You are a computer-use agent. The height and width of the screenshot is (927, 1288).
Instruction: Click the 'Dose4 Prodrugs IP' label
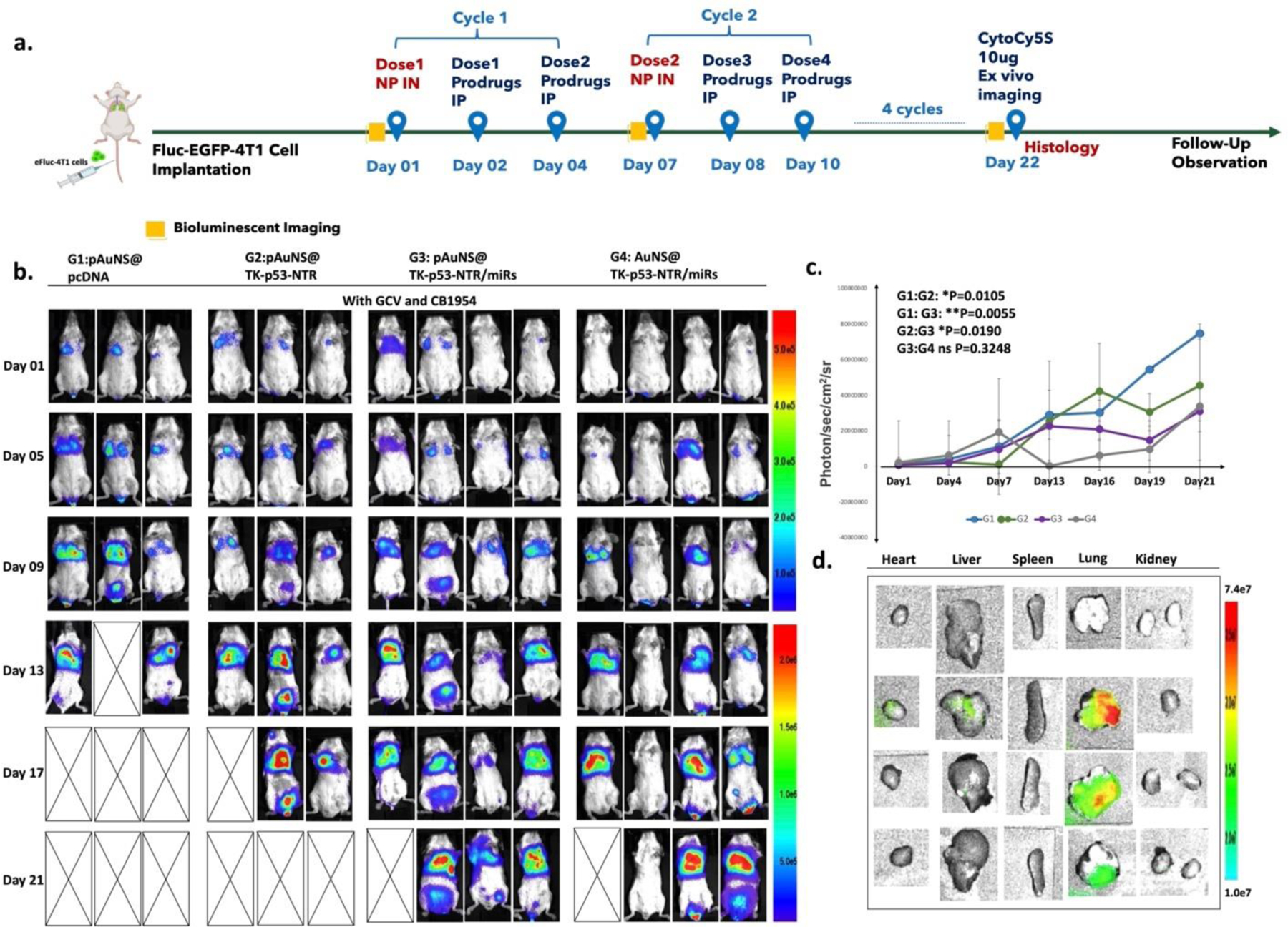(x=816, y=79)
